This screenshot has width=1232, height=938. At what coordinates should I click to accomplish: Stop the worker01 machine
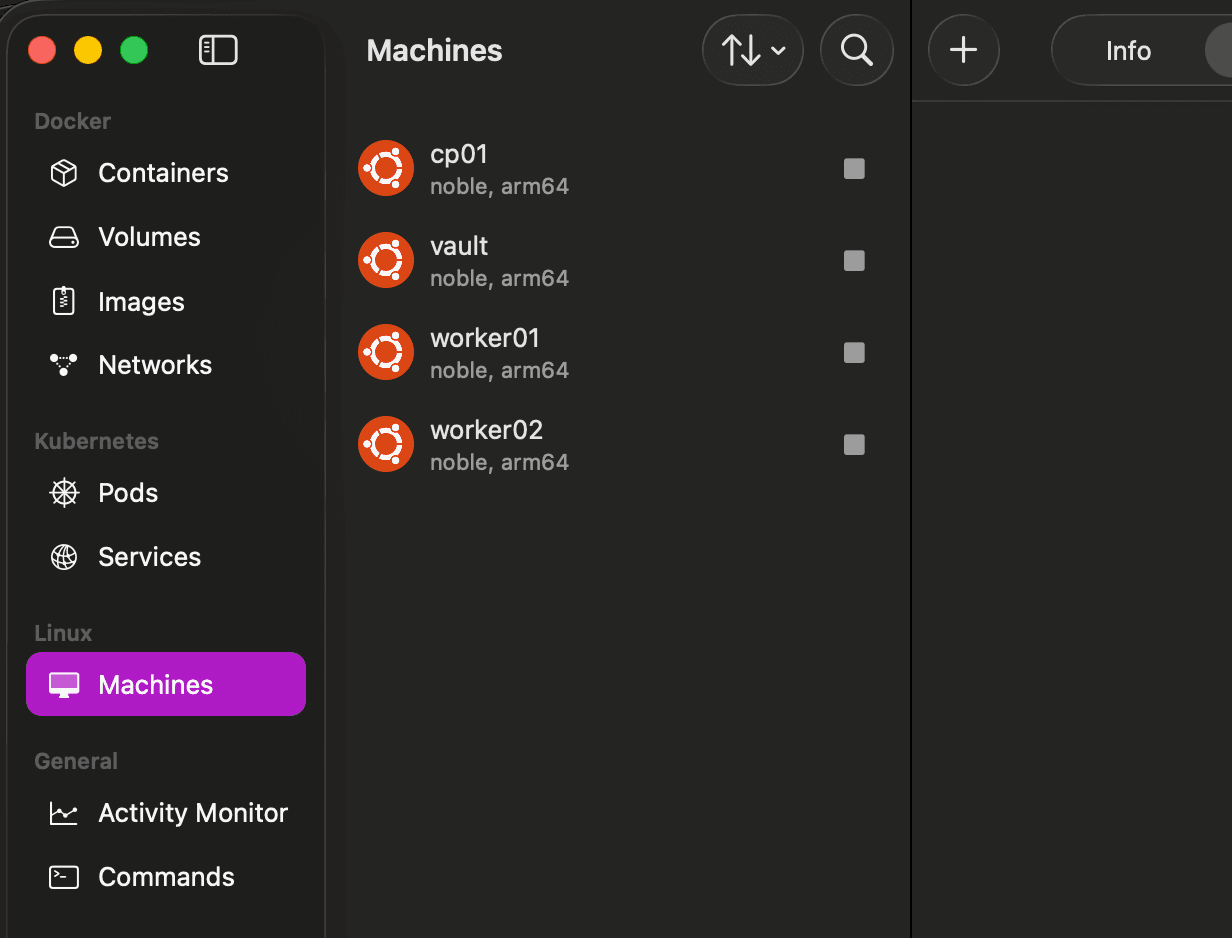point(854,353)
